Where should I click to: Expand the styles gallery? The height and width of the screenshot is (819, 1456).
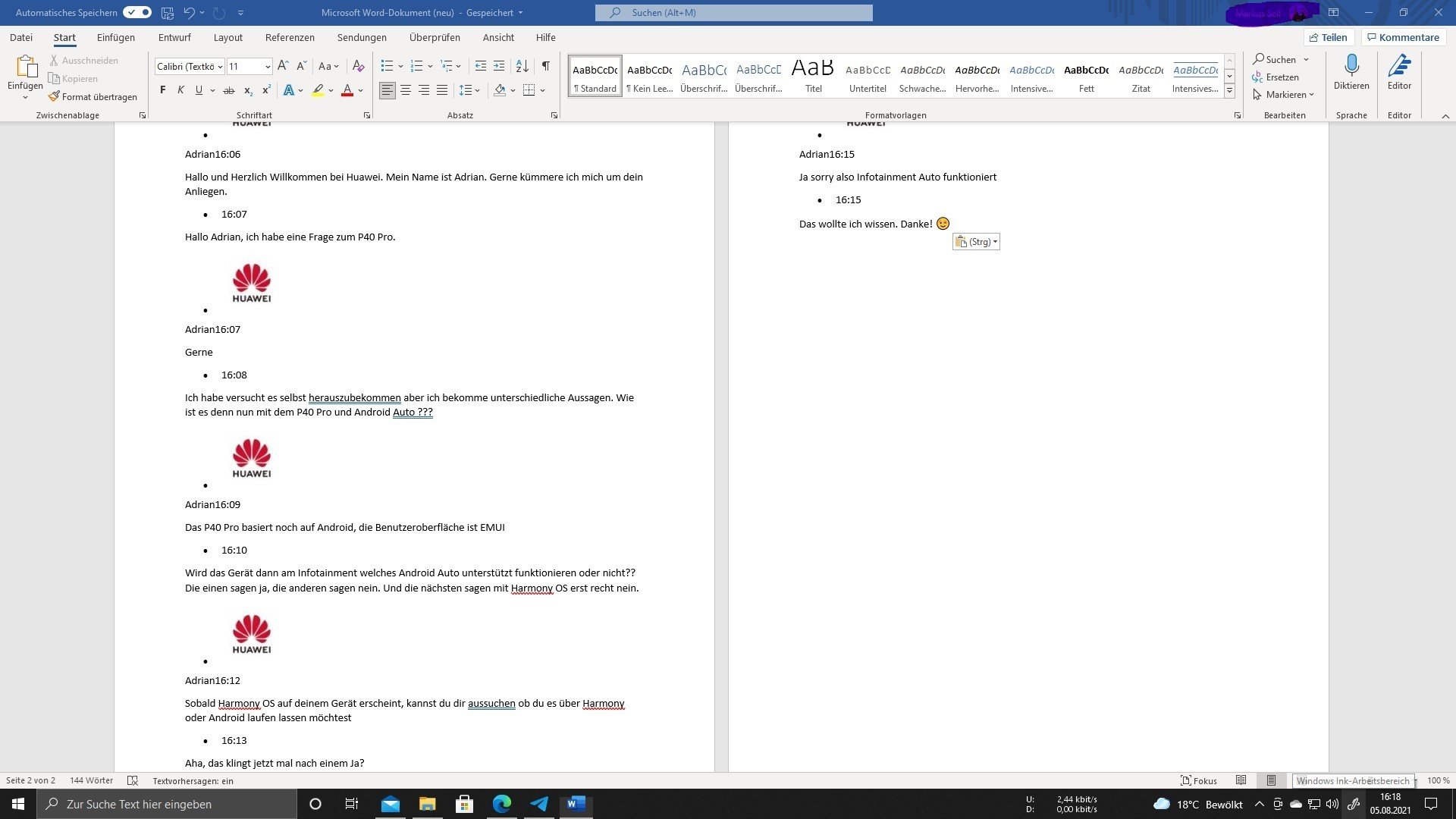coord(1229,91)
